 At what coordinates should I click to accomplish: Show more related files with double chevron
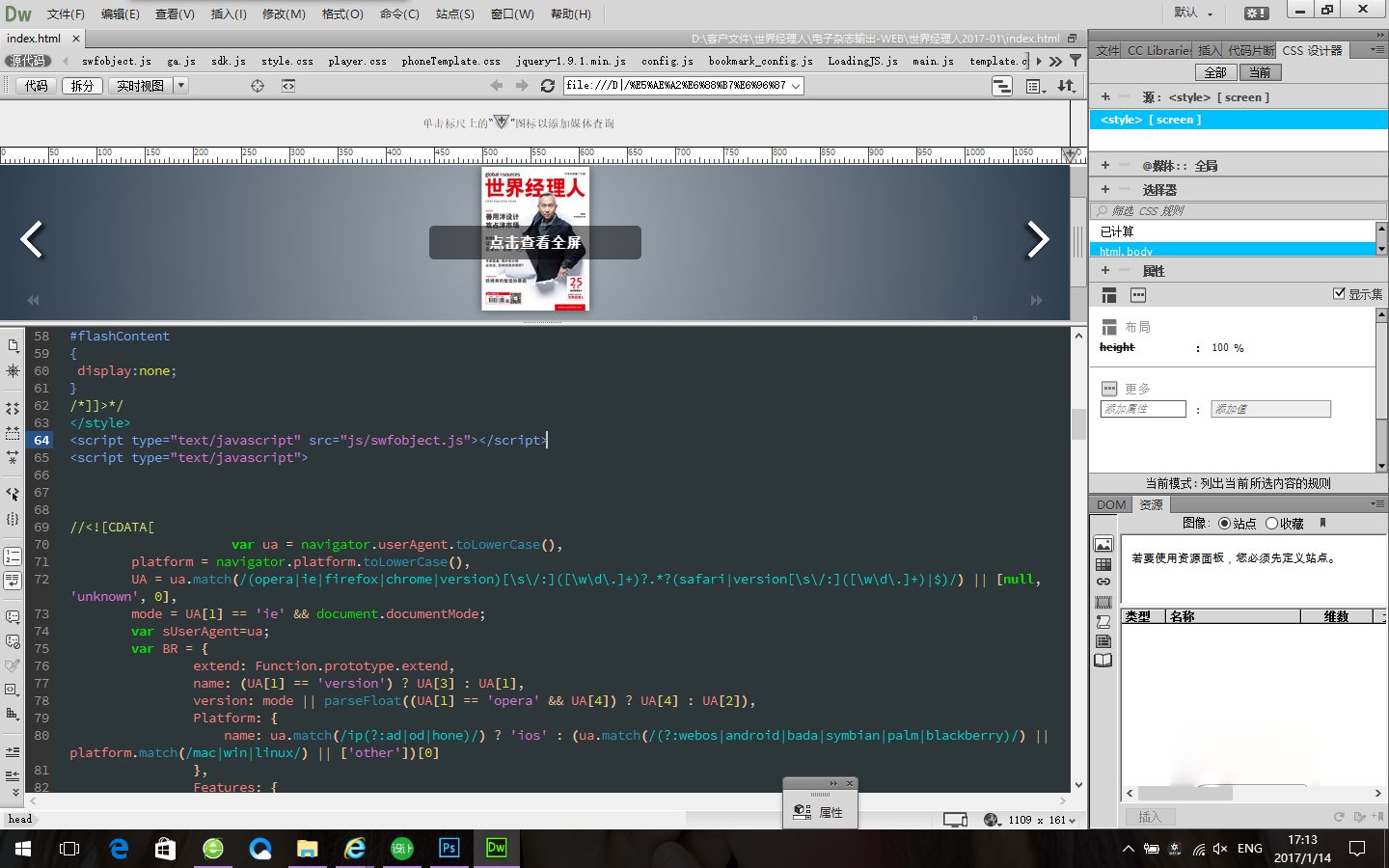1055,61
